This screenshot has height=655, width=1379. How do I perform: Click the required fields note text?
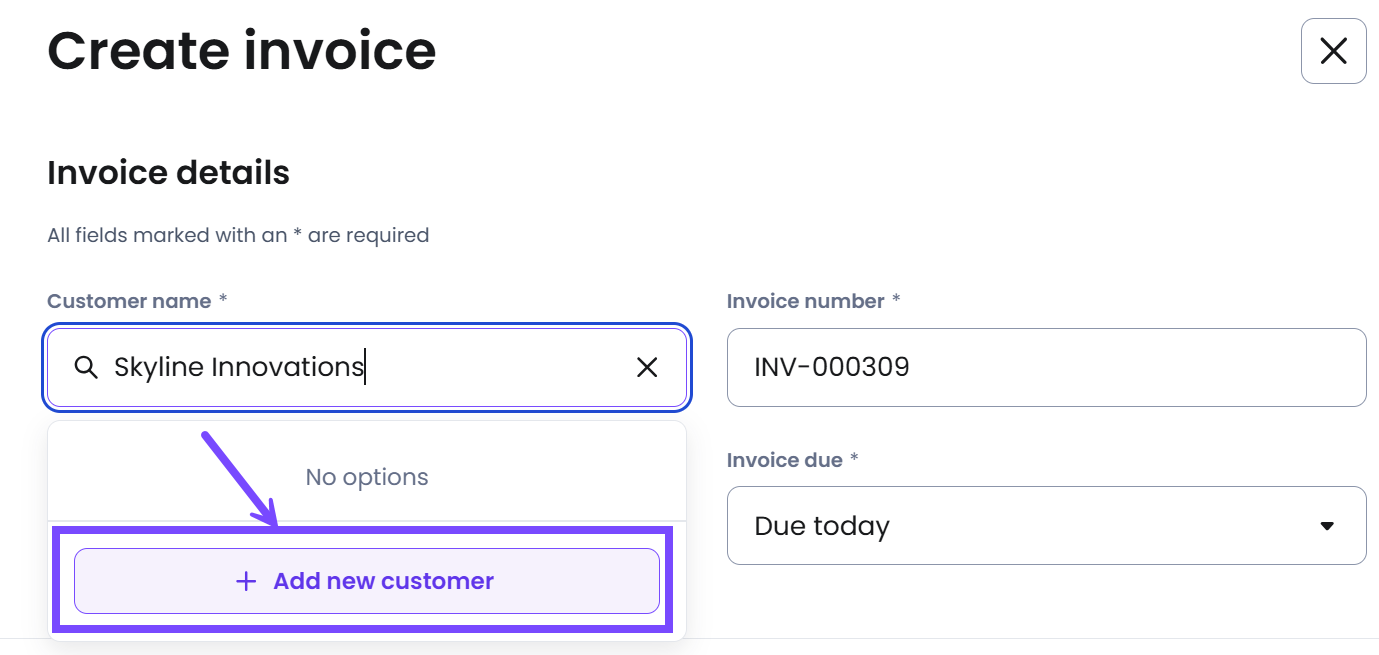[x=238, y=235]
